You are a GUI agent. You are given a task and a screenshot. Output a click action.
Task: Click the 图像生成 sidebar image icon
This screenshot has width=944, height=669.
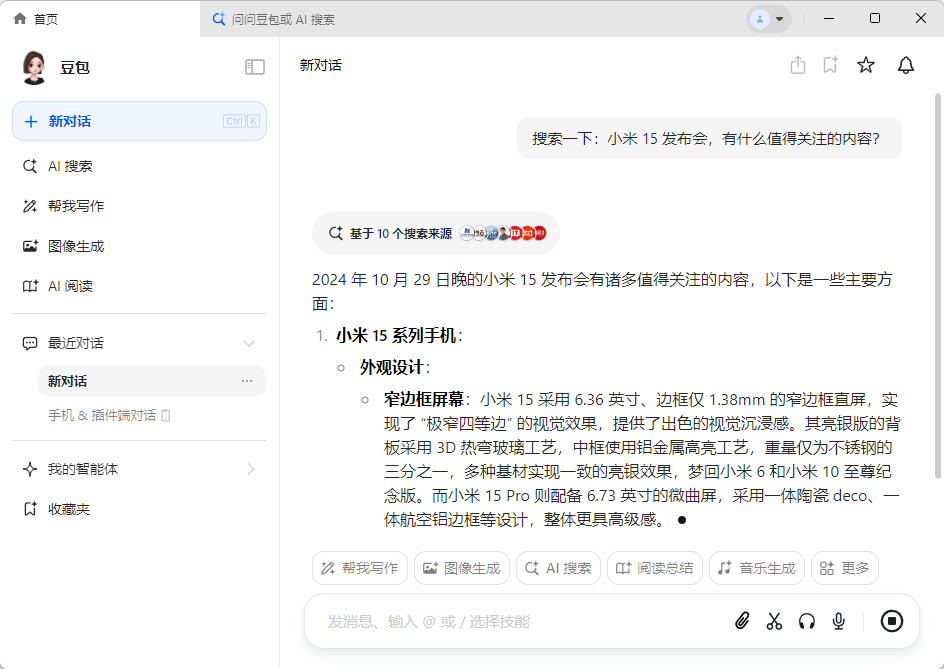pos(30,246)
